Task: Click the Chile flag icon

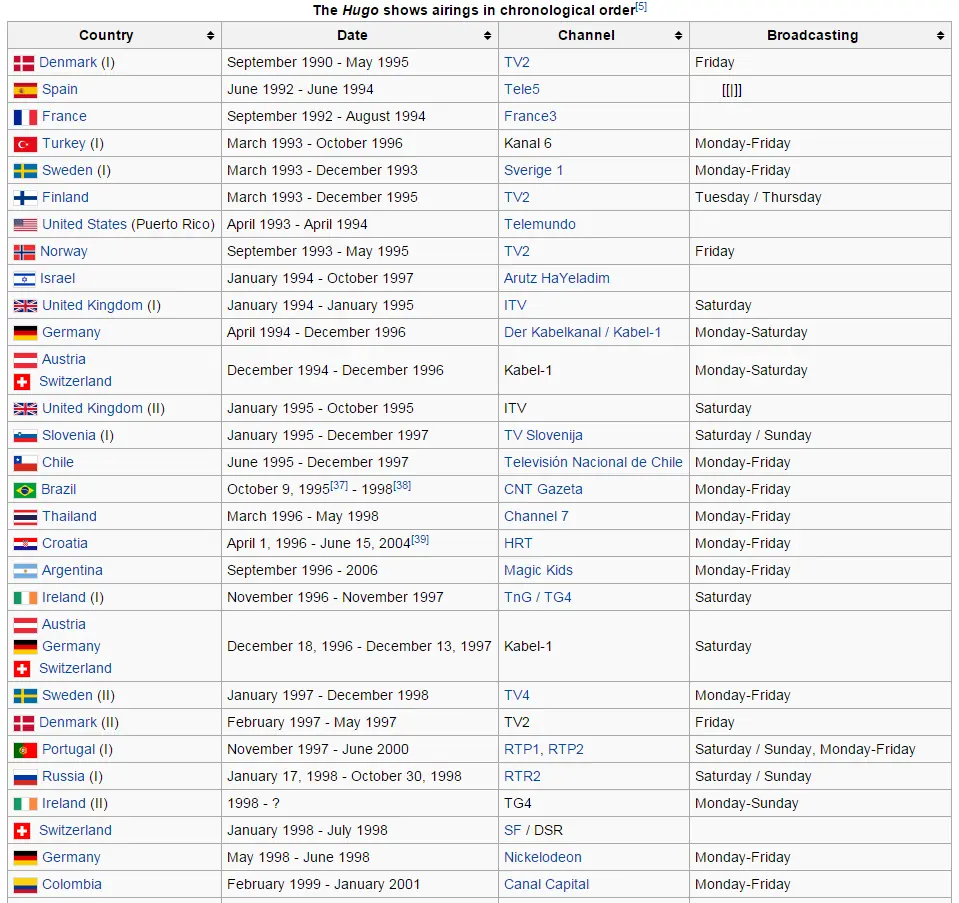Action: (25, 463)
